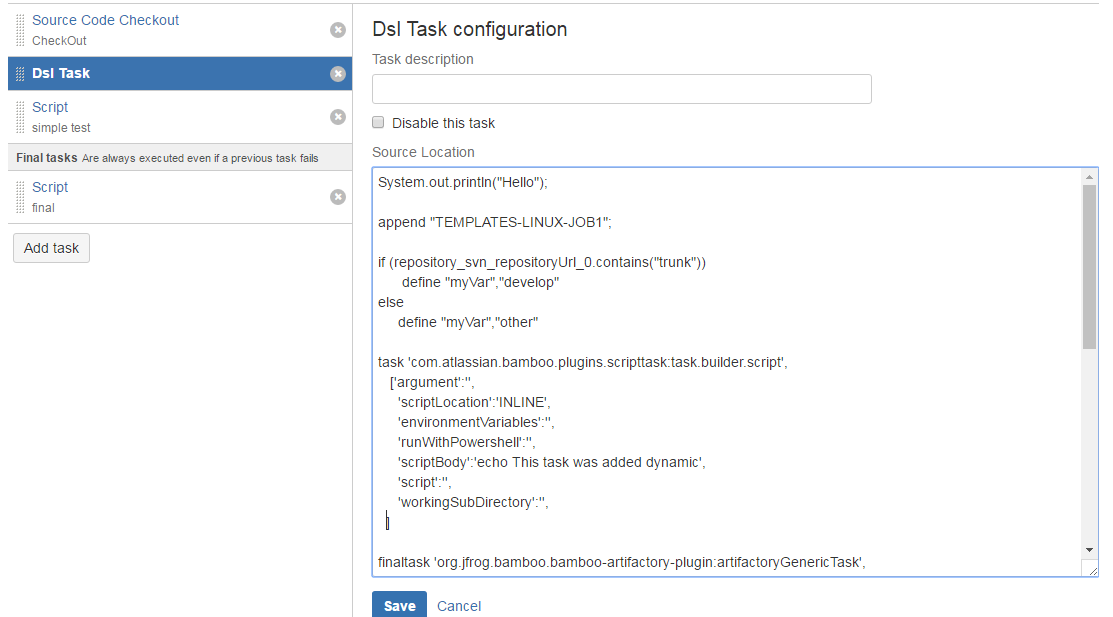Open the Source Code Checkout task settings
The height and width of the screenshot is (617, 1113).
click(x=105, y=20)
